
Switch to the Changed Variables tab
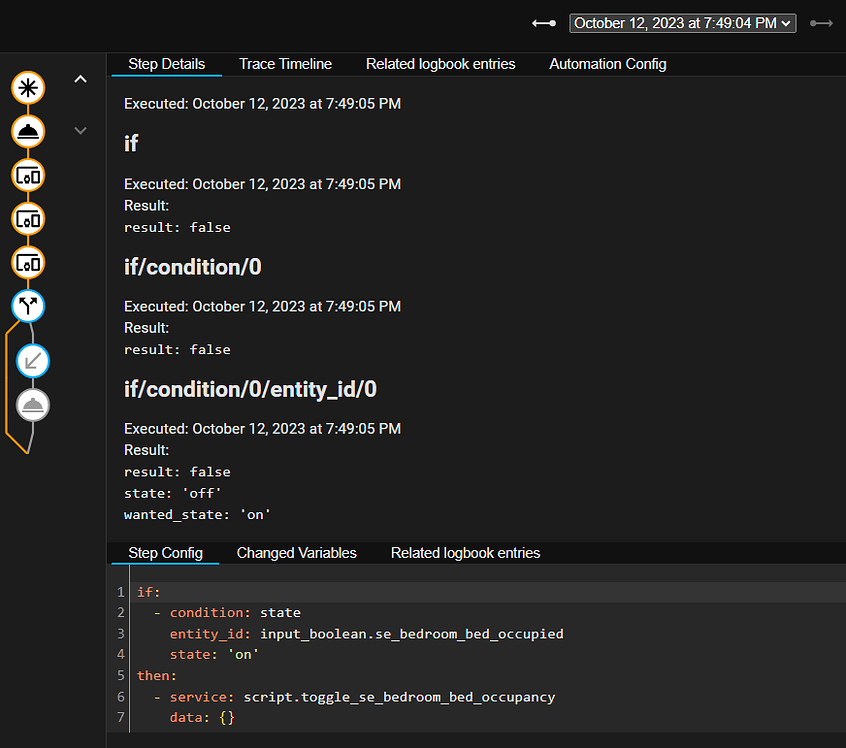pyautogui.click(x=296, y=553)
